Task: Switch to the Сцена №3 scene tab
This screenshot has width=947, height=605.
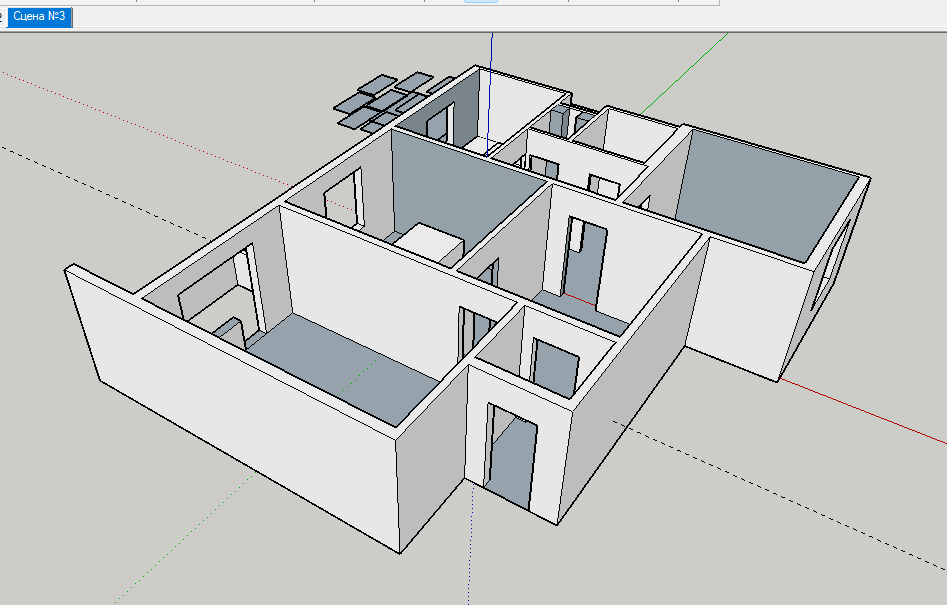Action: point(39,16)
